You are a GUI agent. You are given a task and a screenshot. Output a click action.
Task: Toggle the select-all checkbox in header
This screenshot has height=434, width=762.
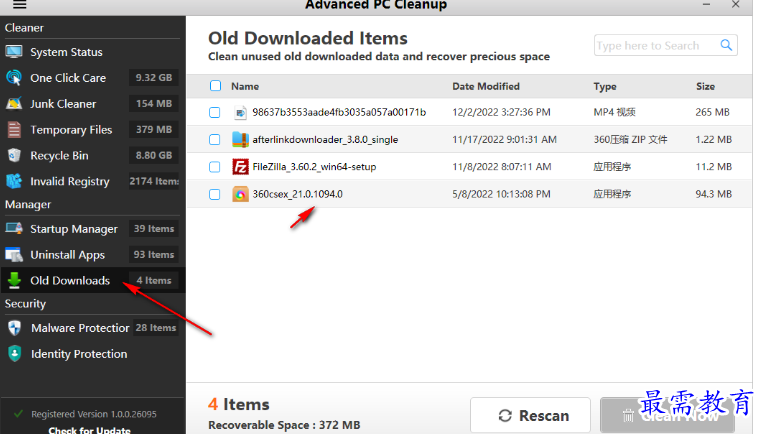215,86
